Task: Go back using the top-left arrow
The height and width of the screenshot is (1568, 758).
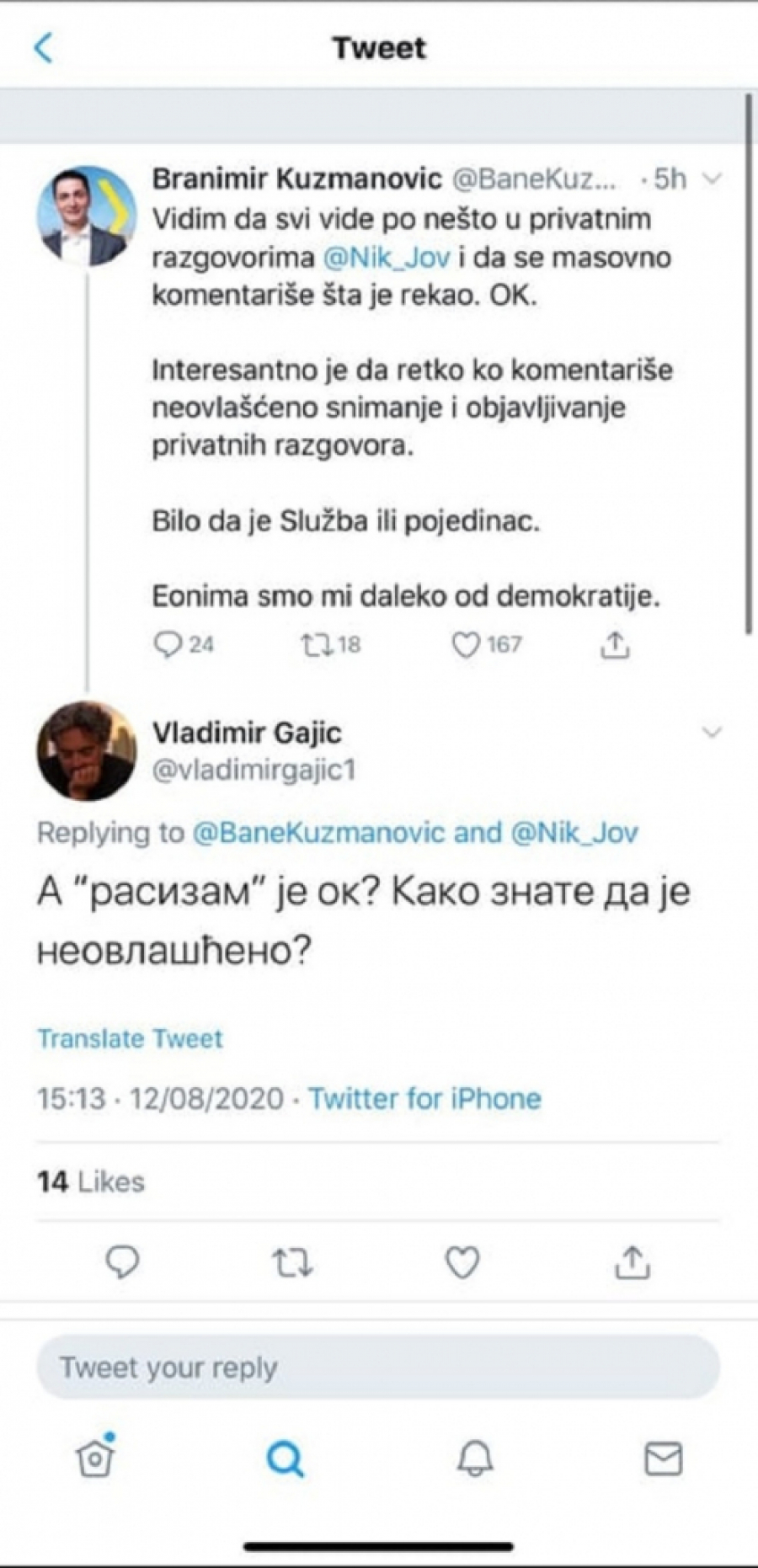Action: click(44, 48)
